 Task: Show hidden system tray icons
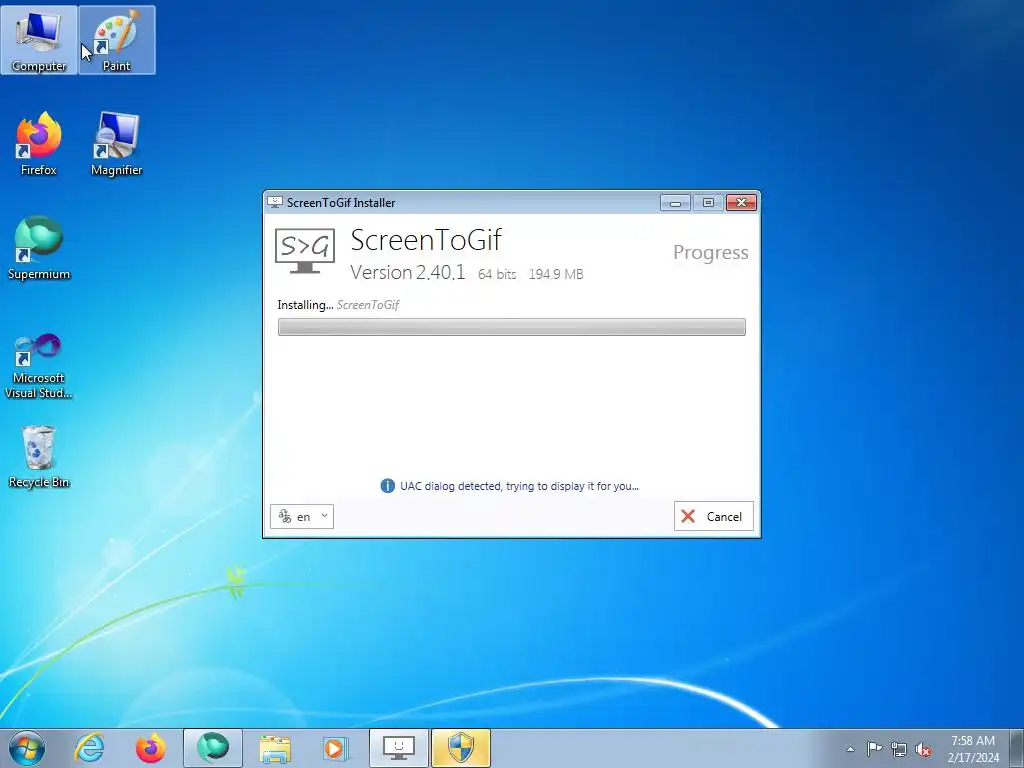(x=850, y=749)
